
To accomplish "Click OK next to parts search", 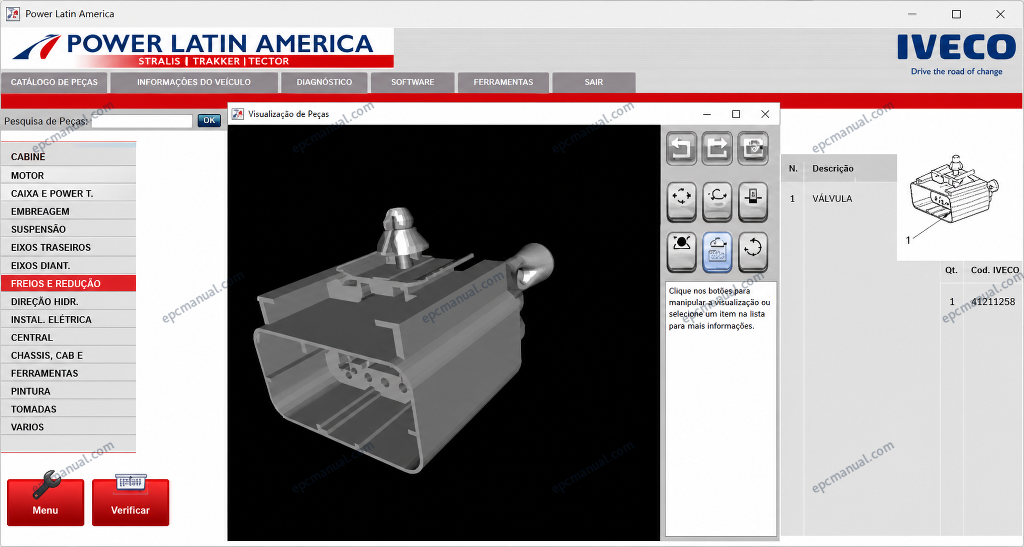I will coord(209,120).
